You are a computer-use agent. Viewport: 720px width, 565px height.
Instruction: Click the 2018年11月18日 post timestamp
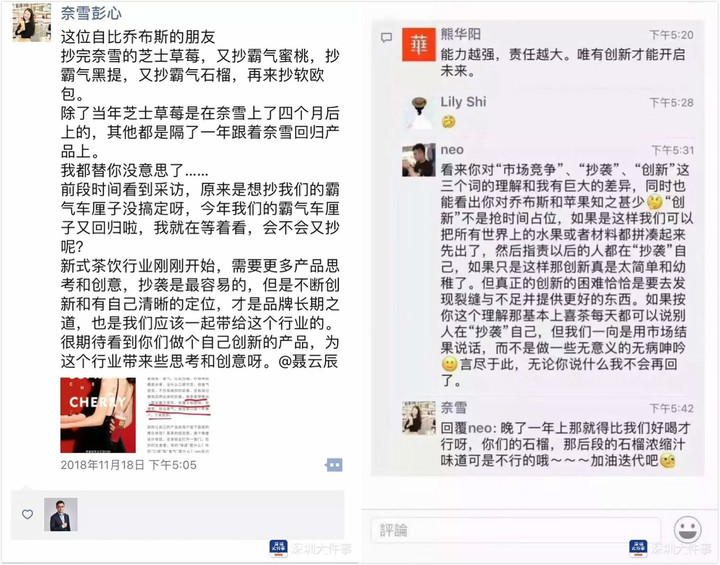(x=128, y=465)
